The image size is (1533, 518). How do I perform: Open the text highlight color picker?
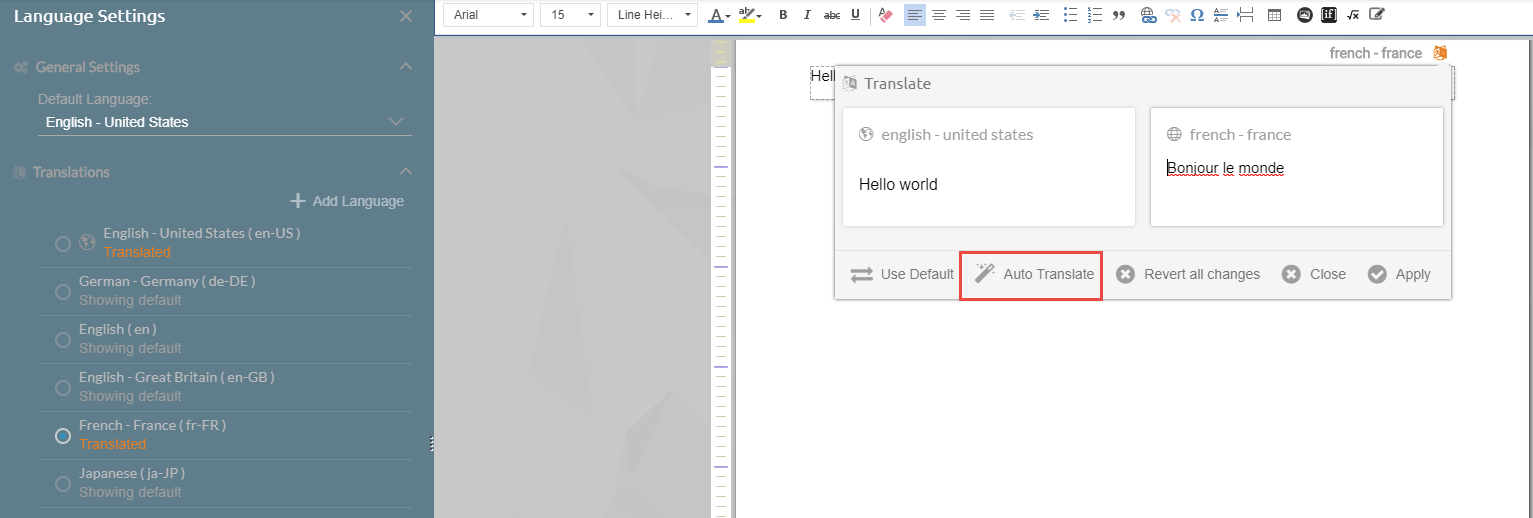coord(750,15)
